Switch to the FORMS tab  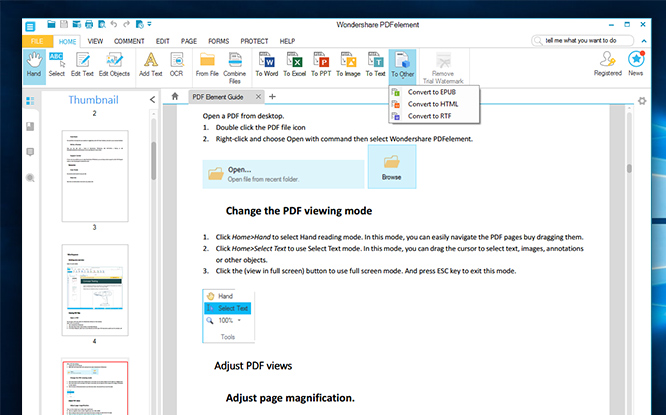click(218, 41)
